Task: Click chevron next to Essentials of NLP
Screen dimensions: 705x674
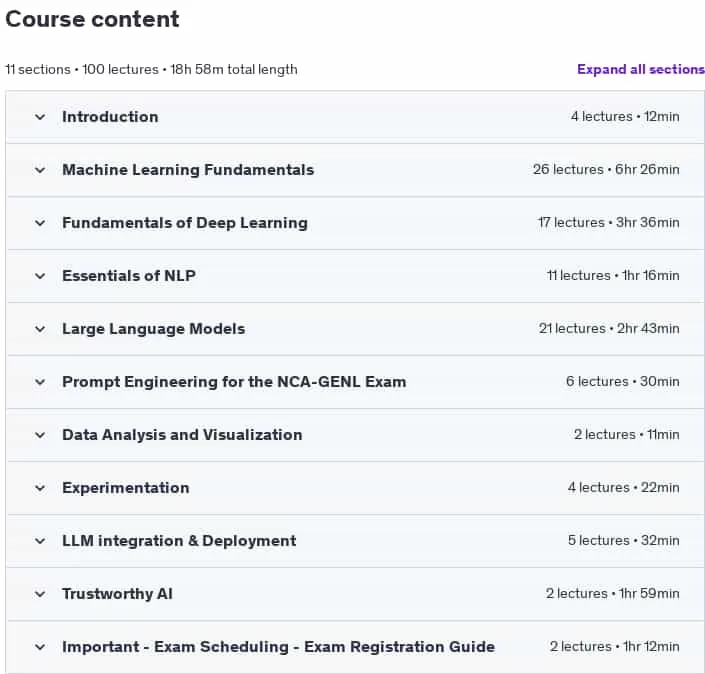Action: click(40, 276)
